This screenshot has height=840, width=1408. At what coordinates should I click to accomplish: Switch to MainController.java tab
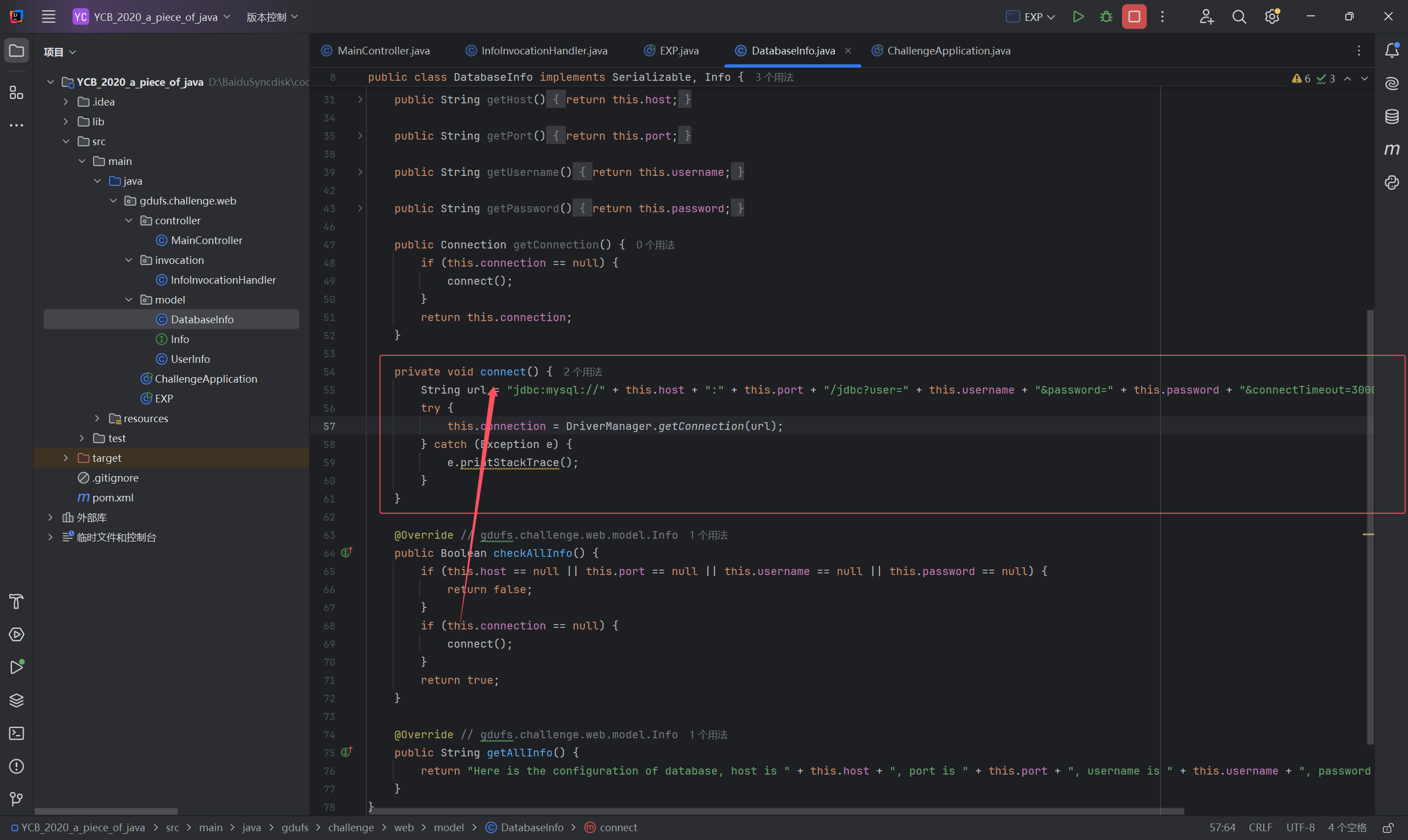tap(376, 51)
